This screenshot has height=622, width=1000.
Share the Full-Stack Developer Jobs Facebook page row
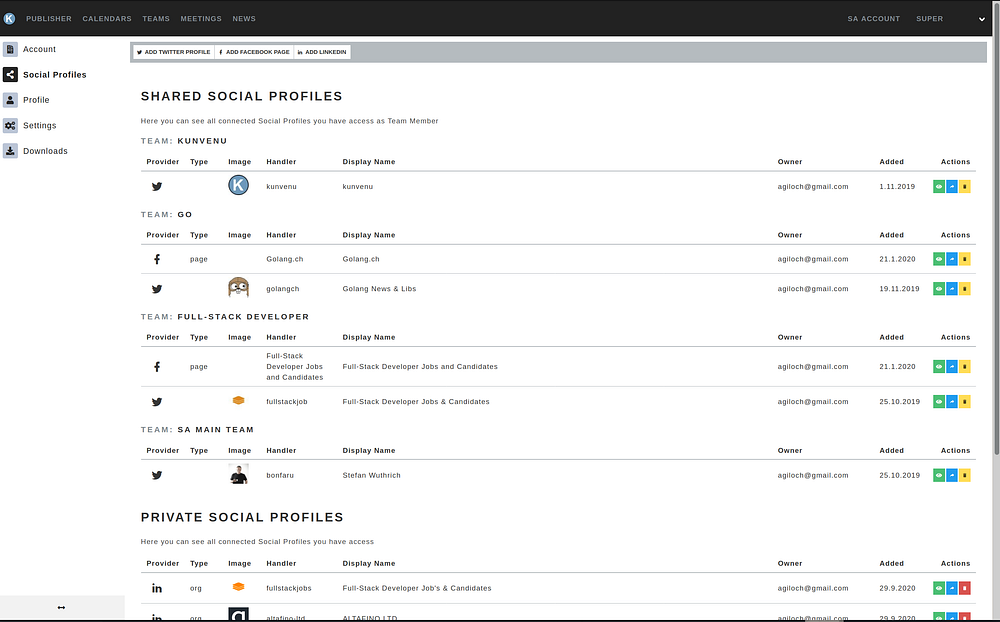pos(952,367)
